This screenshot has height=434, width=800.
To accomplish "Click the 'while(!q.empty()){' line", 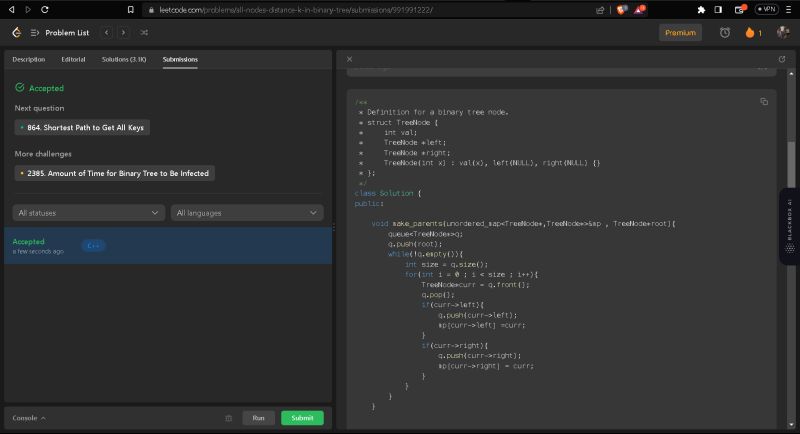I will (x=426, y=254).
